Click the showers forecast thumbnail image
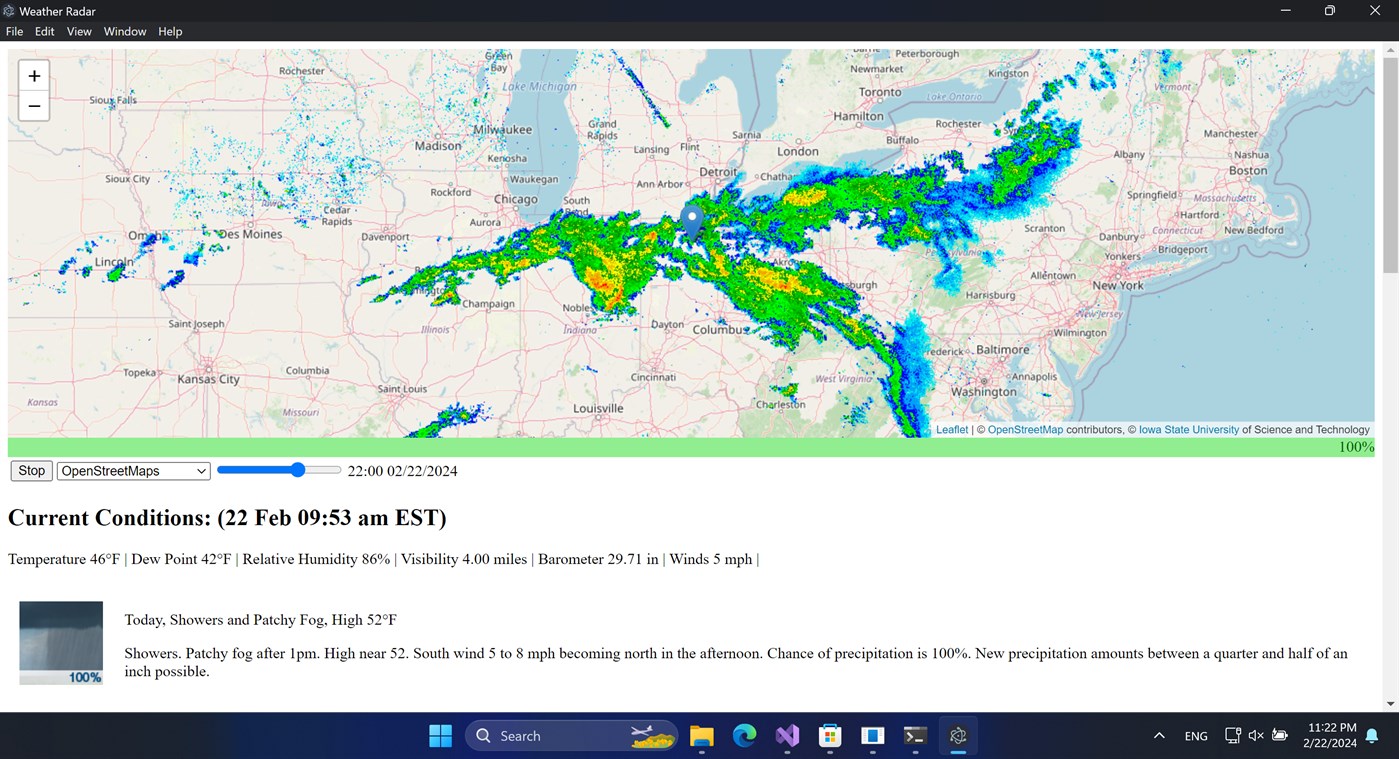The width and height of the screenshot is (1399, 759). (x=60, y=641)
